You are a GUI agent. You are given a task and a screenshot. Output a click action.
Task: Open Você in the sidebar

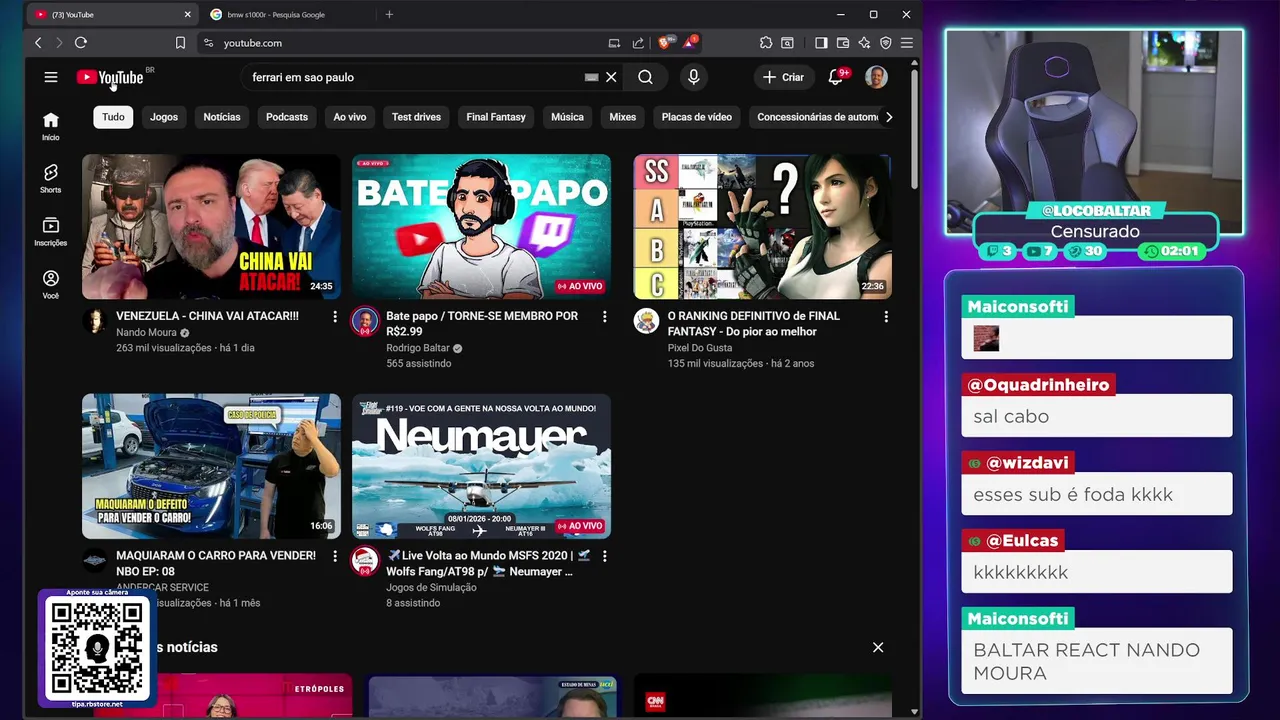51,285
